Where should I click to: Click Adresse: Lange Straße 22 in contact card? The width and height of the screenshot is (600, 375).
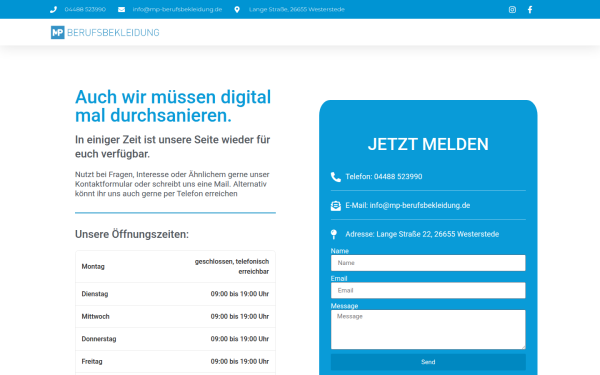point(389,234)
